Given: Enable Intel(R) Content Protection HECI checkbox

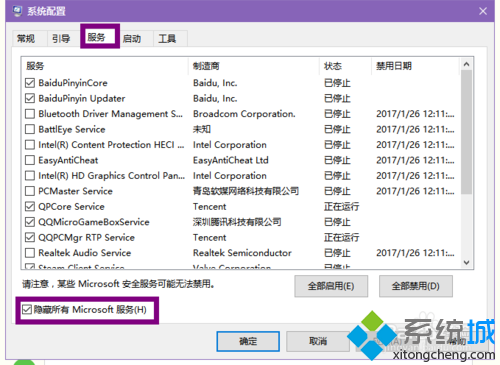Looking at the screenshot, I should tap(30, 145).
